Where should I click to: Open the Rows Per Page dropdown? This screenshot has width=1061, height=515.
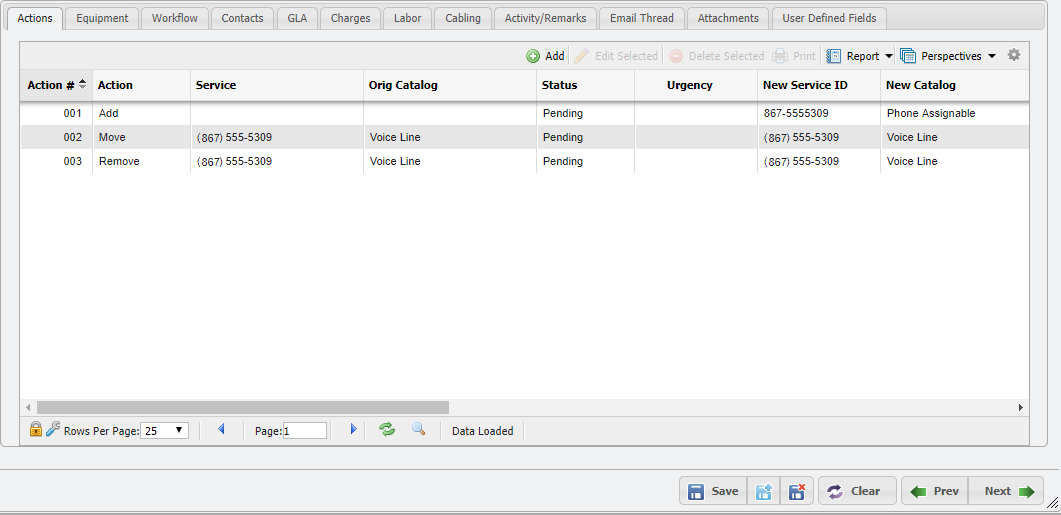(165, 431)
